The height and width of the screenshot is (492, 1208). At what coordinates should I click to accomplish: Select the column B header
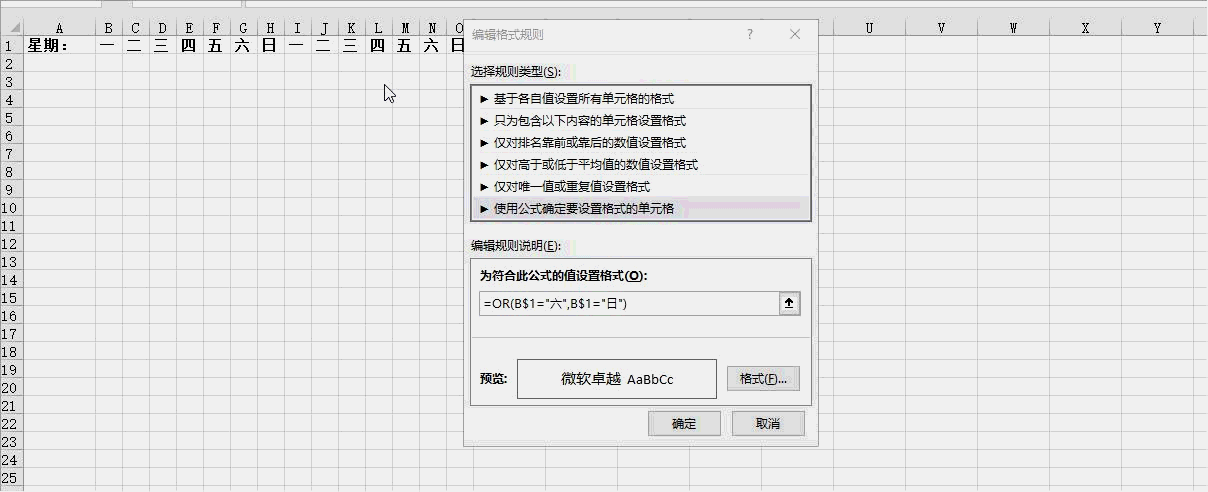[x=108, y=28]
